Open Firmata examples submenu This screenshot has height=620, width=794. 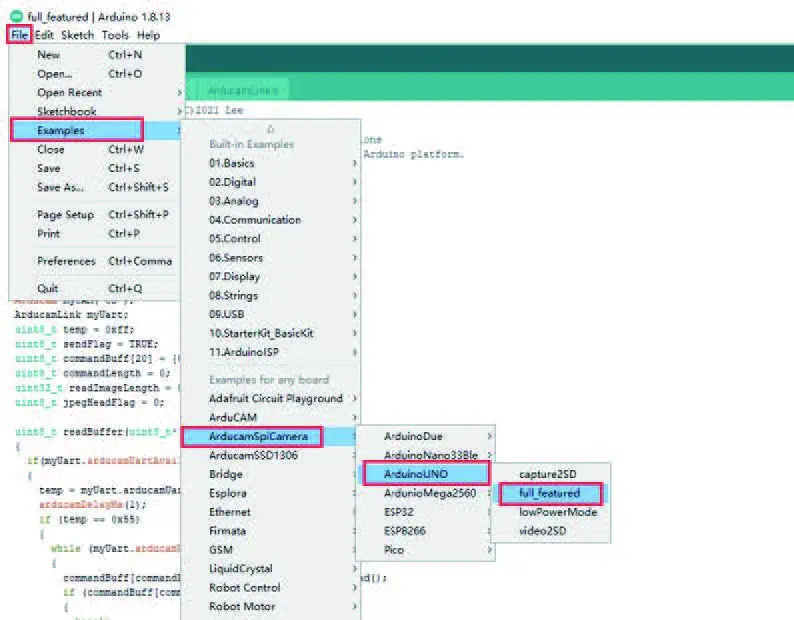[271, 531]
